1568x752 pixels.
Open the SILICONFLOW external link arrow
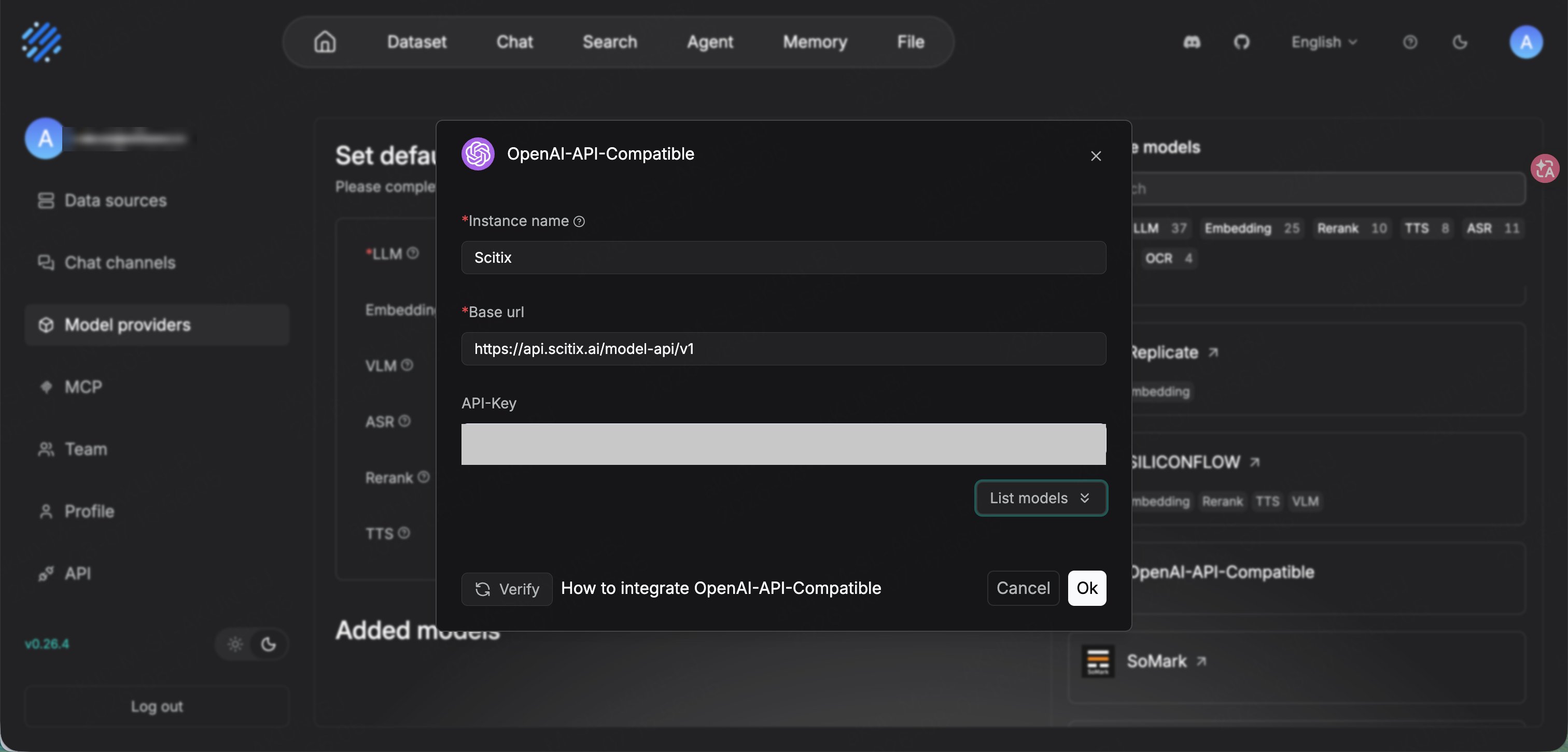coord(1254,462)
